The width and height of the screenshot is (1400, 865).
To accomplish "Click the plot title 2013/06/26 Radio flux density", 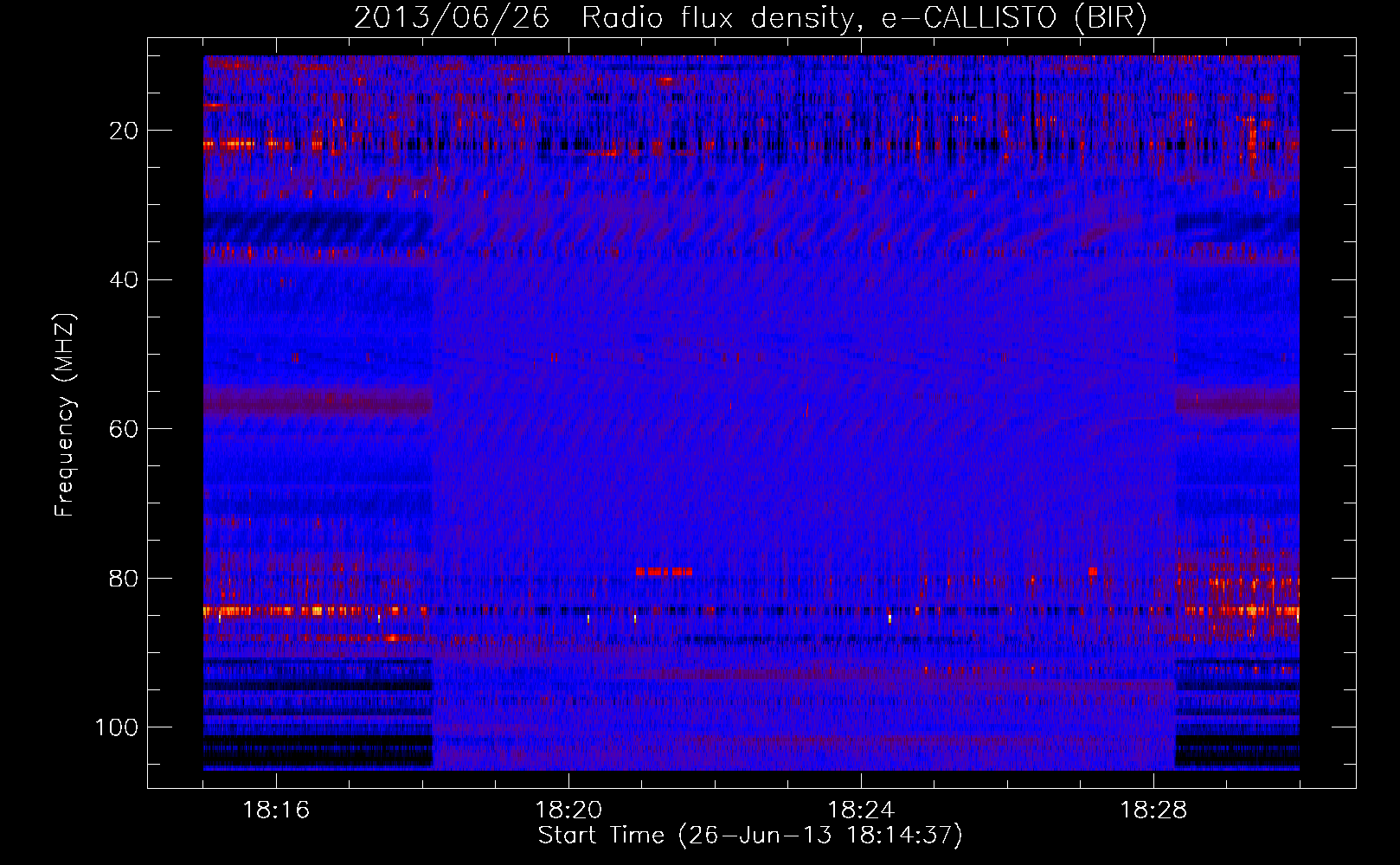I will coord(750,18).
